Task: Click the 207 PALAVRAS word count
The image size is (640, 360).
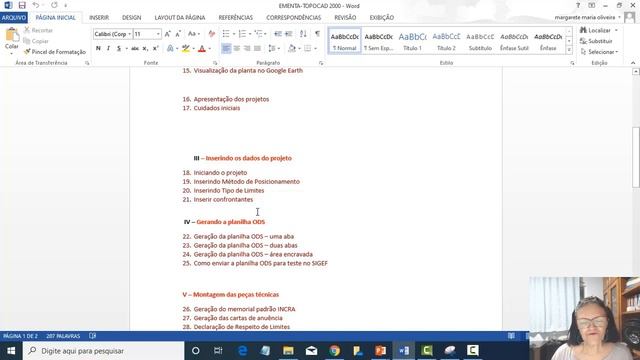Action: pyautogui.click(x=63, y=336)
